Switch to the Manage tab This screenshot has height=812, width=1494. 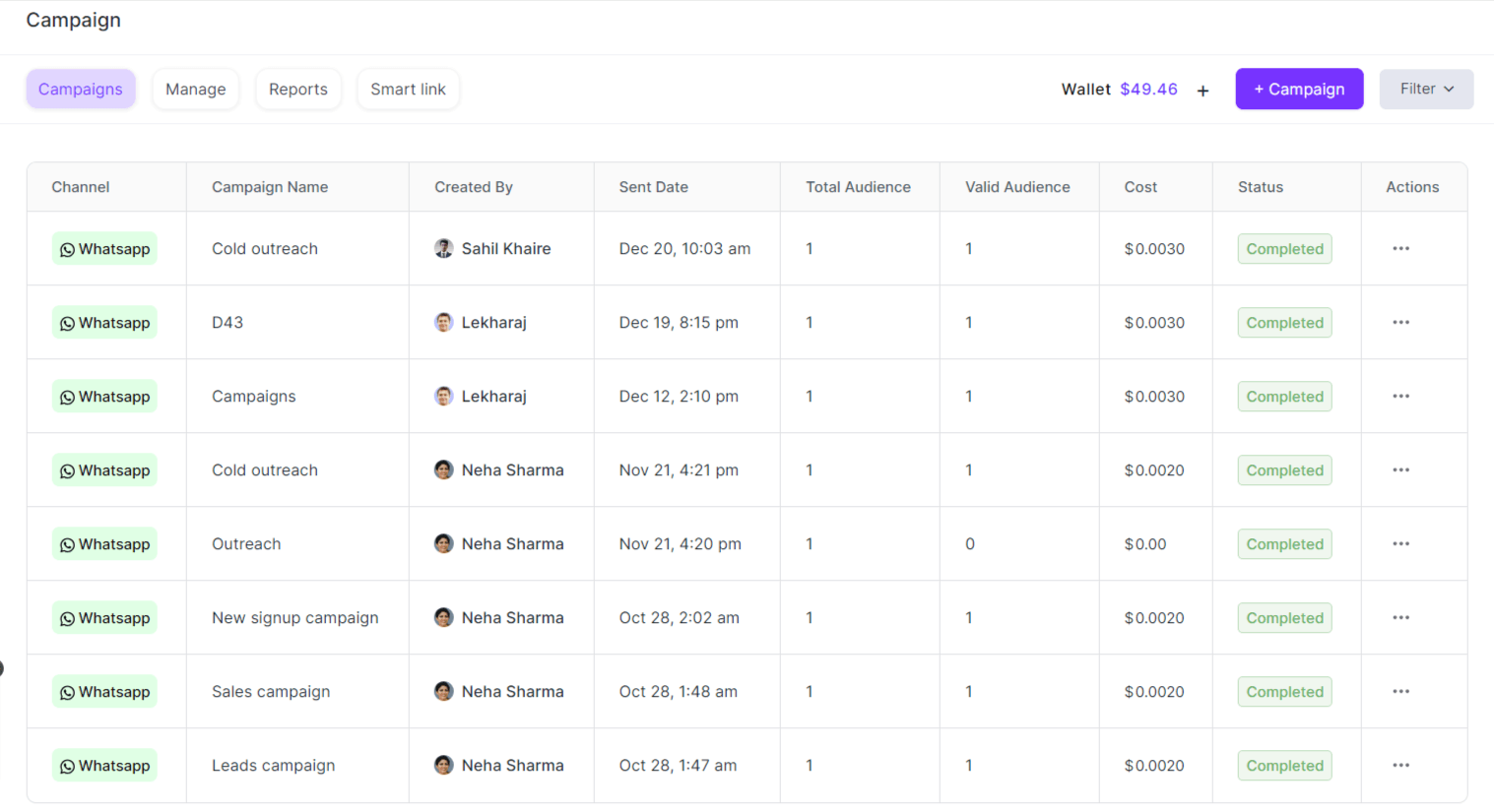195,89
